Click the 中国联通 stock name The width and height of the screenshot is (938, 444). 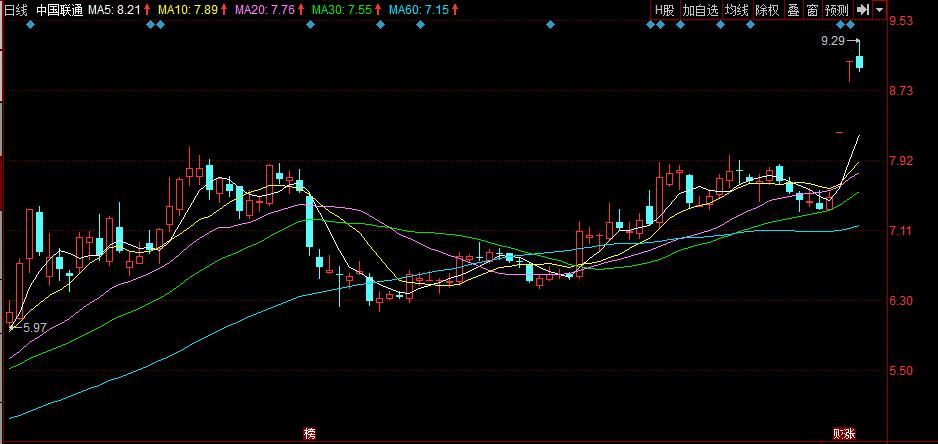[x=60, y=10]
